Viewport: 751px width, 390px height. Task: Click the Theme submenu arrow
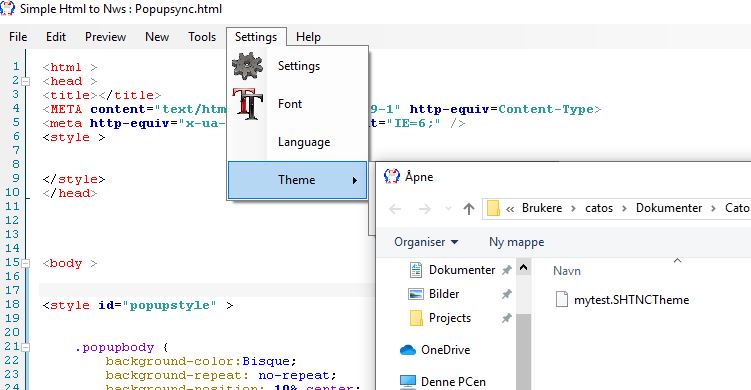pos(354,181)
